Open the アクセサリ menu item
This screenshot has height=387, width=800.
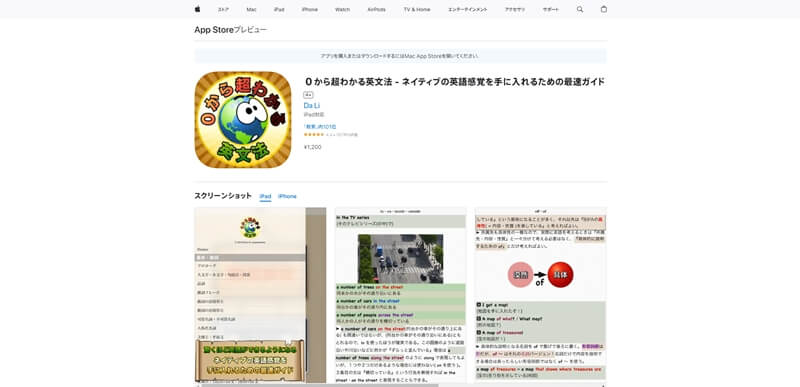(515, 10)
